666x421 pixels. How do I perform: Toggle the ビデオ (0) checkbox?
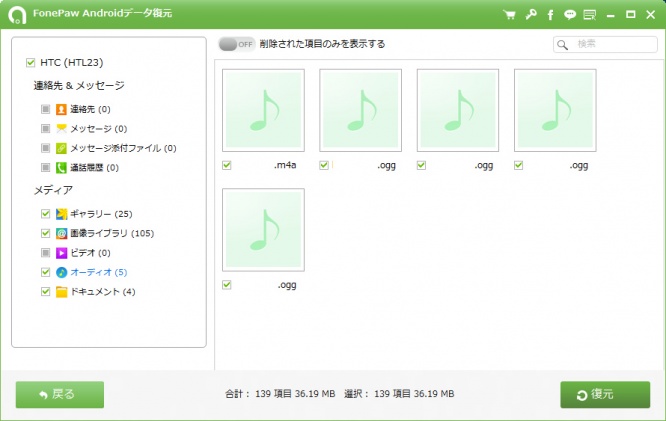pyautogui.click(x=45, y=253)
